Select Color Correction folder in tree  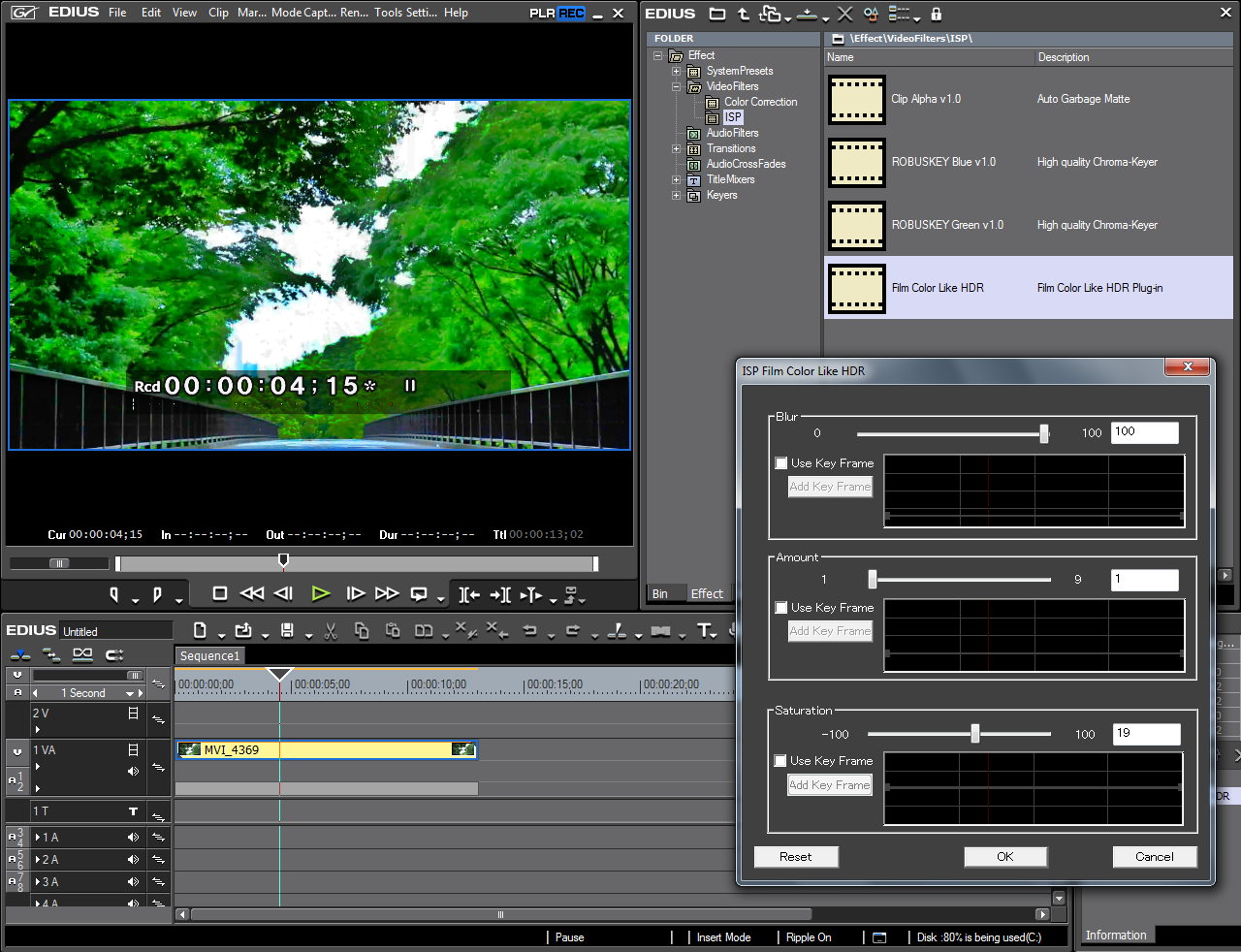(761, 102)
